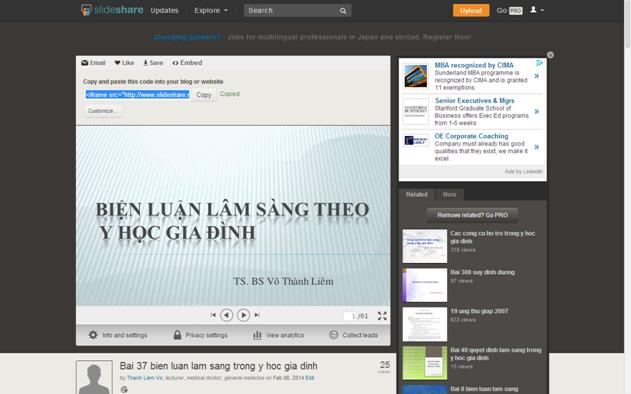631x394 pixels.
Task: Jump to the last slide
Action: click(257, 315)
